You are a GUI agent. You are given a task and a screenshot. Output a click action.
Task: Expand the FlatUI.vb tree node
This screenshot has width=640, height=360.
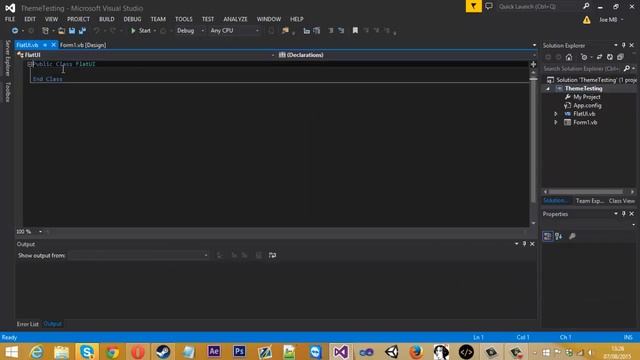click(556, 114)
